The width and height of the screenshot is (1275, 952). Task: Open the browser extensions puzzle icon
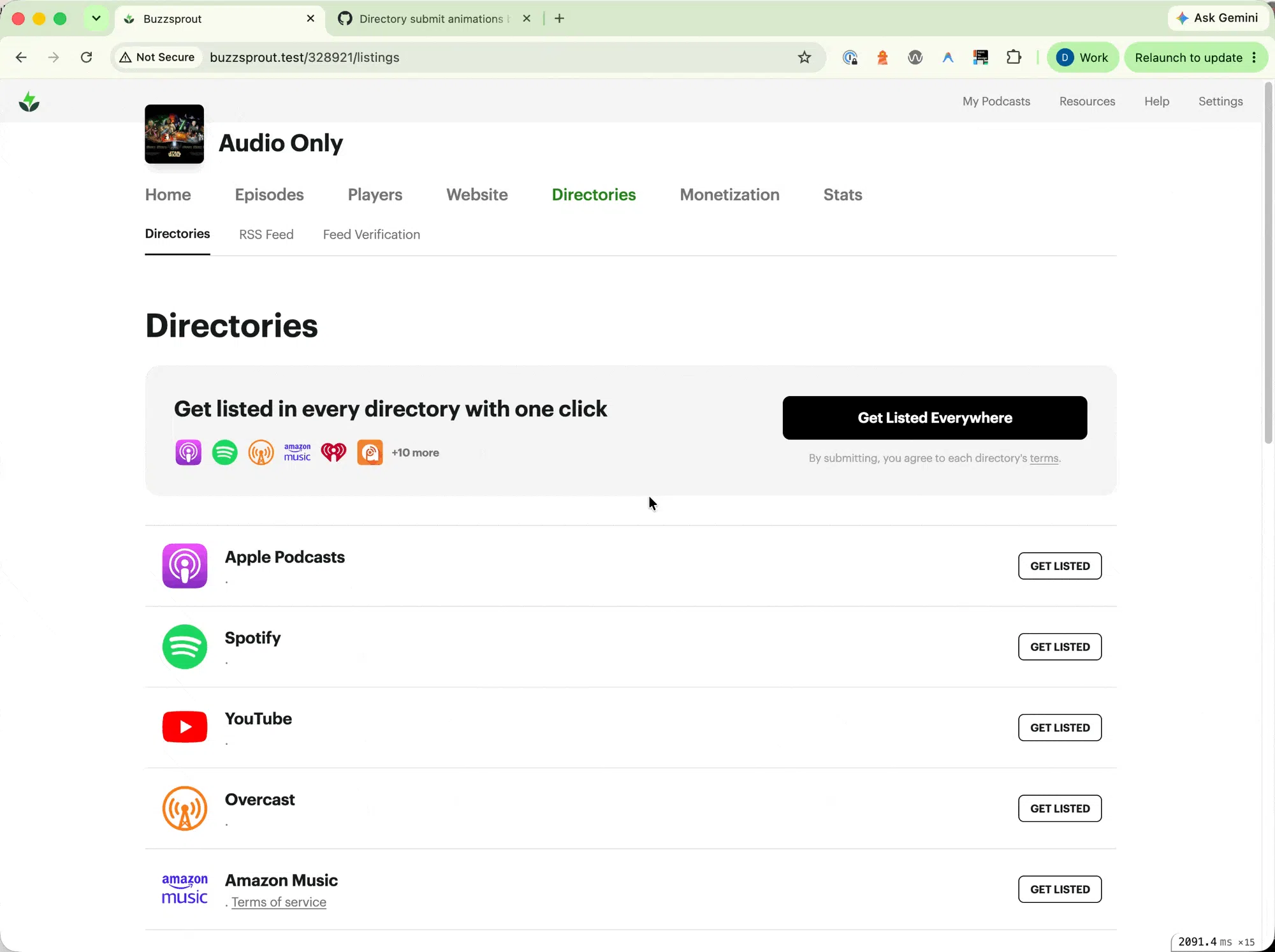[1014, 57]
